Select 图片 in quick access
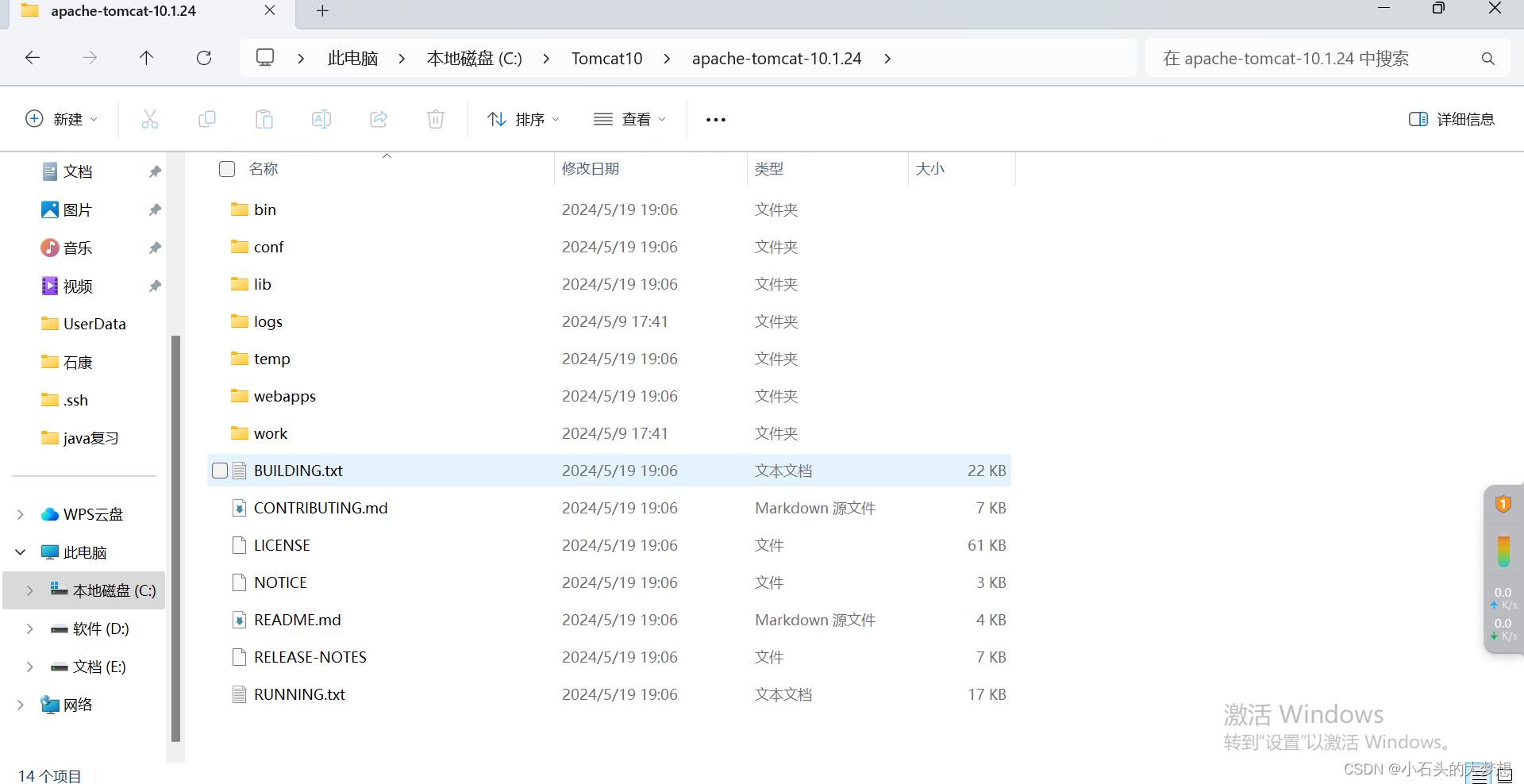1524x784 pixels. pyautogui.click(x=67, y=209)
